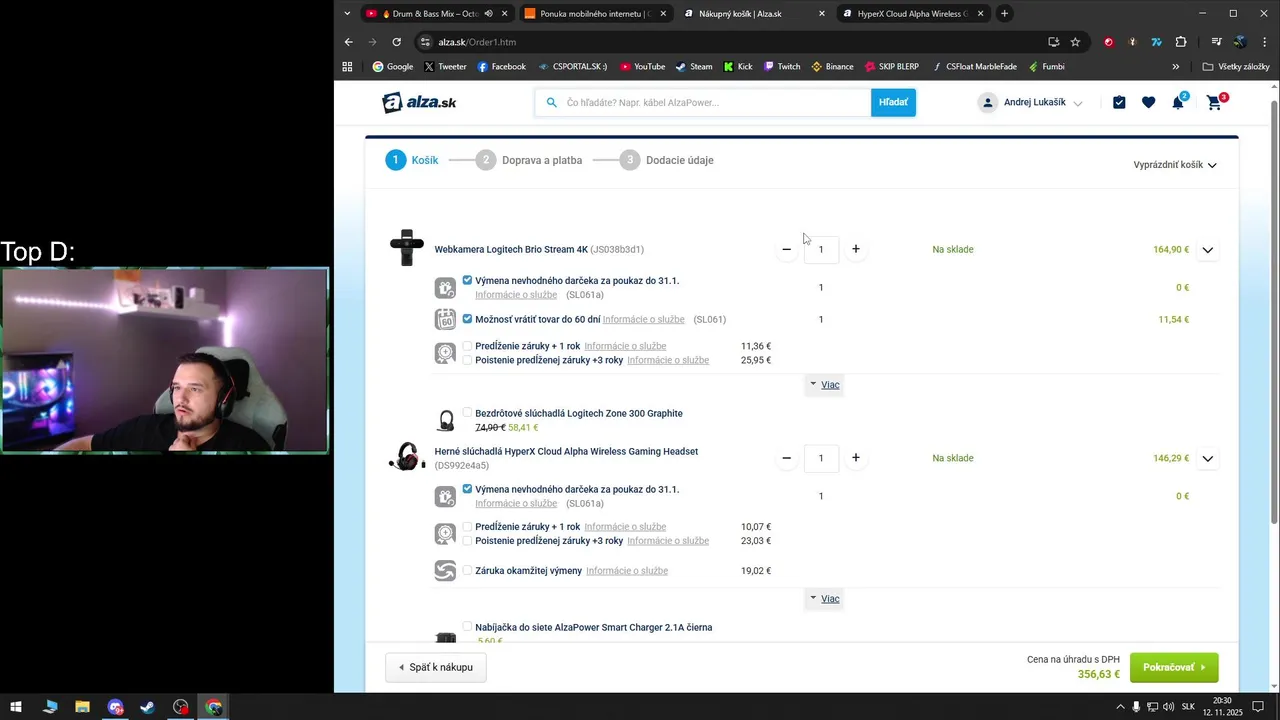
Task: Open YouTube bookmark
Action: (642, 67)
